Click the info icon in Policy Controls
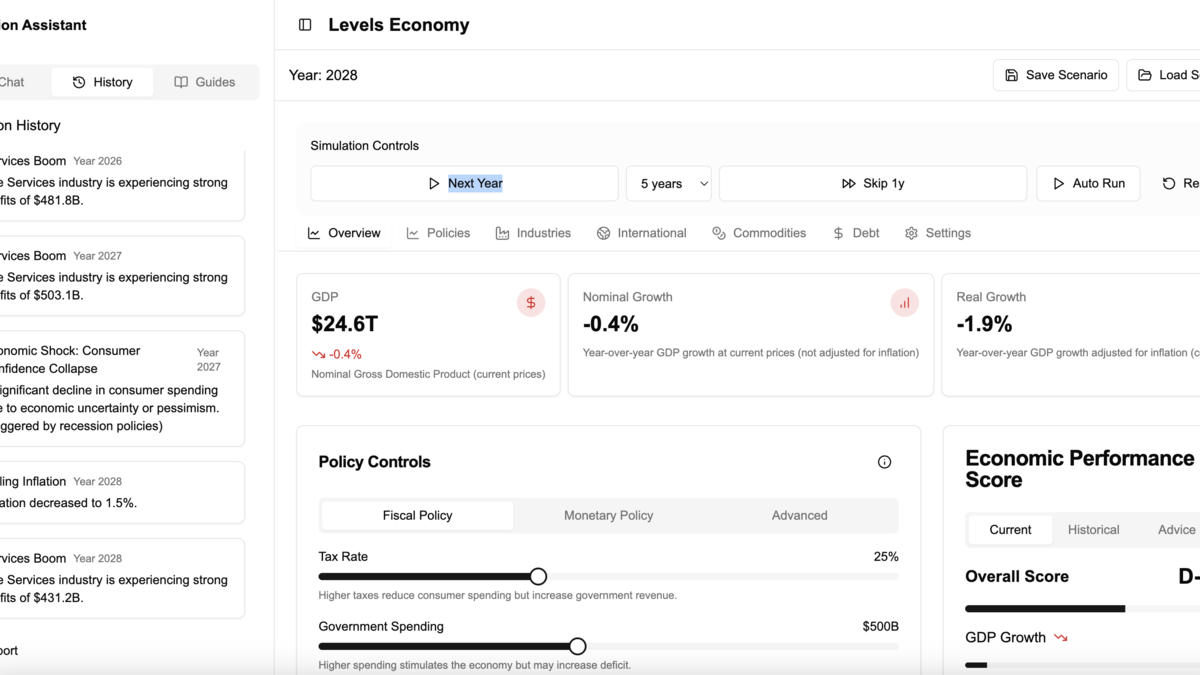Image resolution: width=1200 pixels, height=675 pixels. click(884, 461)
